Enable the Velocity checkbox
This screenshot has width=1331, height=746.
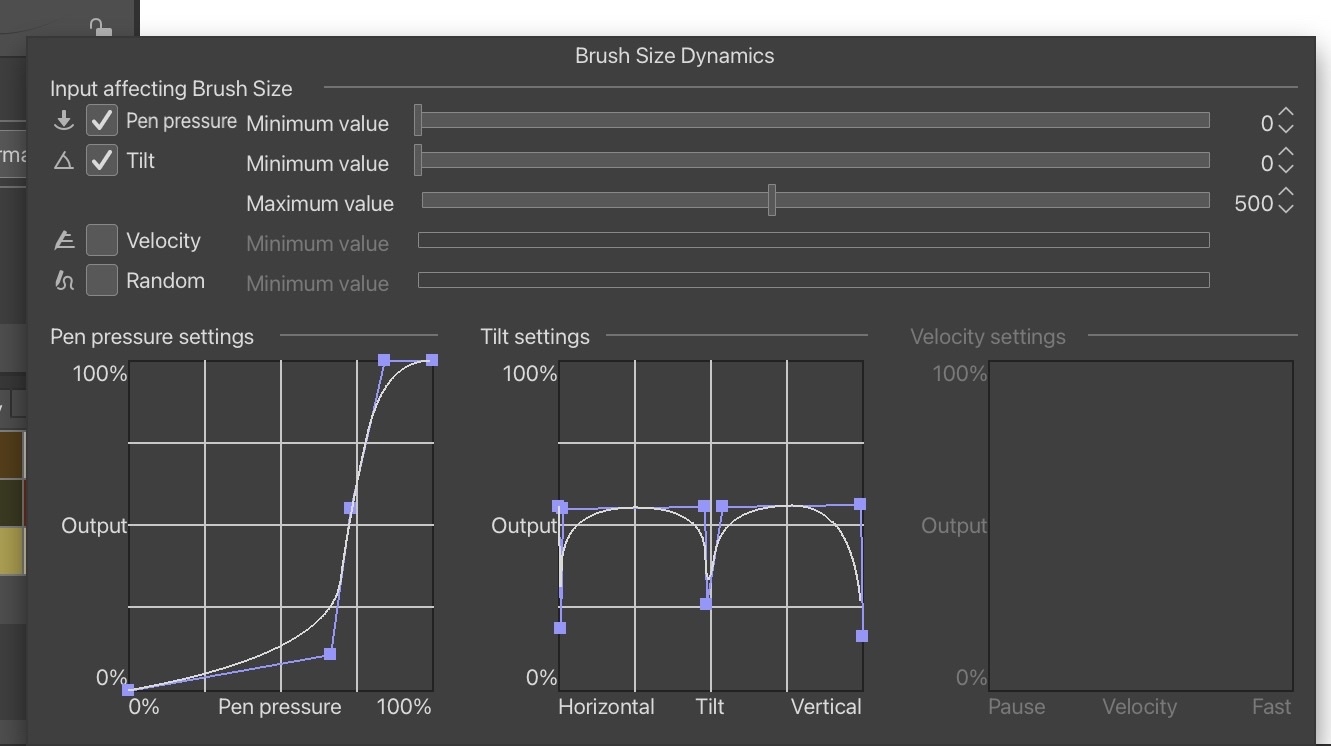pyautogui.click(x=102, y=241)
